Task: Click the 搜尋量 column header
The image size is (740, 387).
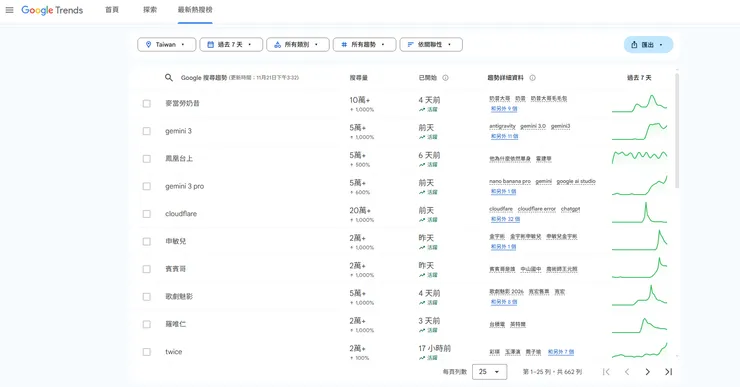Action: click(358, 78)
